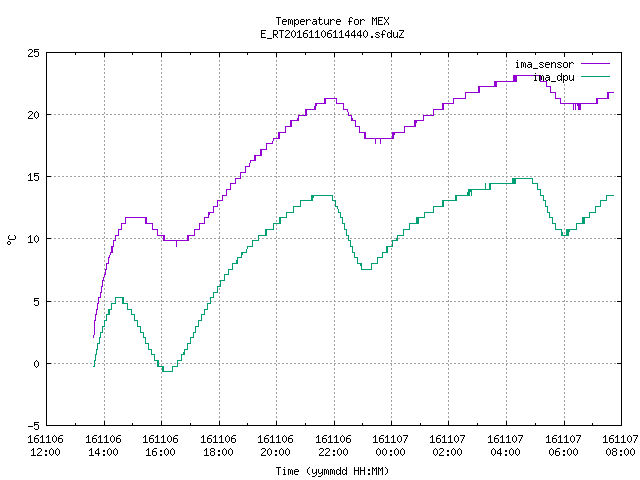Click the green ima_dpu legend line sample
This screenshot has height=480, width=640.
coord(595,76)
